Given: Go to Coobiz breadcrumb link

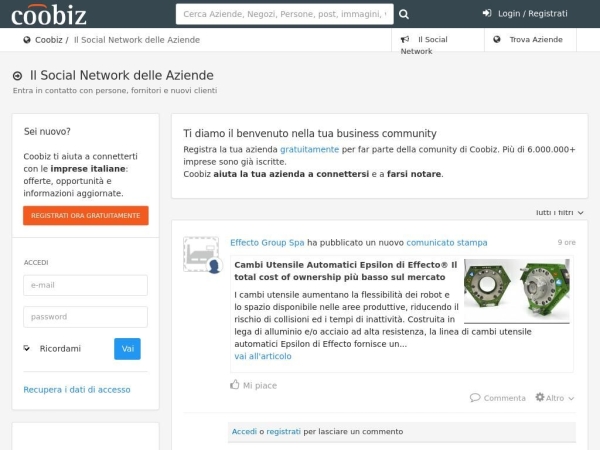Looking at the screenshot, I should [x=49, y=40].
